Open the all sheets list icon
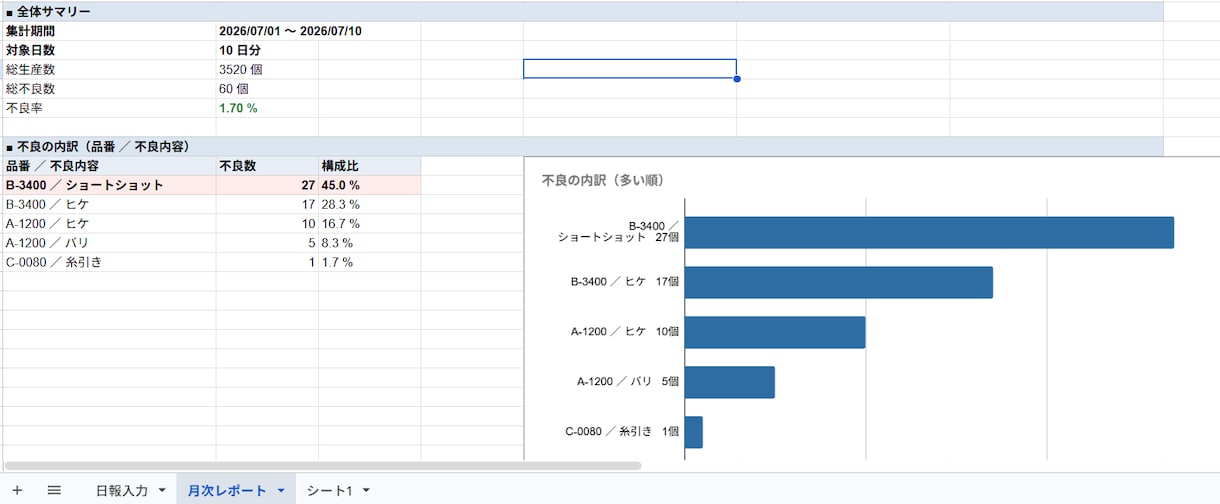The image size is (1220, 504). [54, 490]
